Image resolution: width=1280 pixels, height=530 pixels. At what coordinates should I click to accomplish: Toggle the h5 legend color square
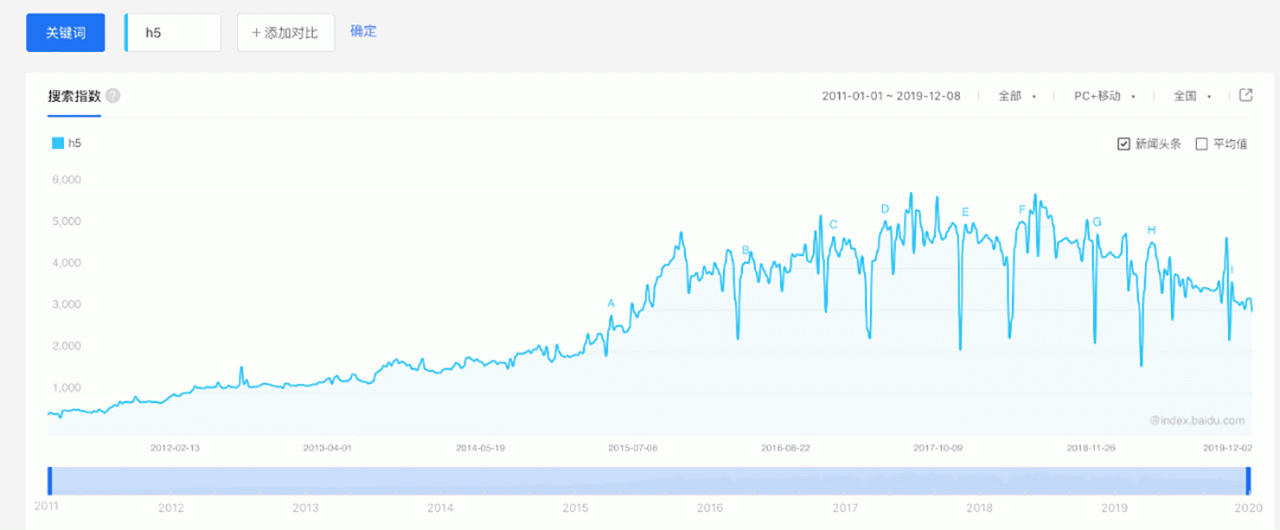click(x=57, y=143)
